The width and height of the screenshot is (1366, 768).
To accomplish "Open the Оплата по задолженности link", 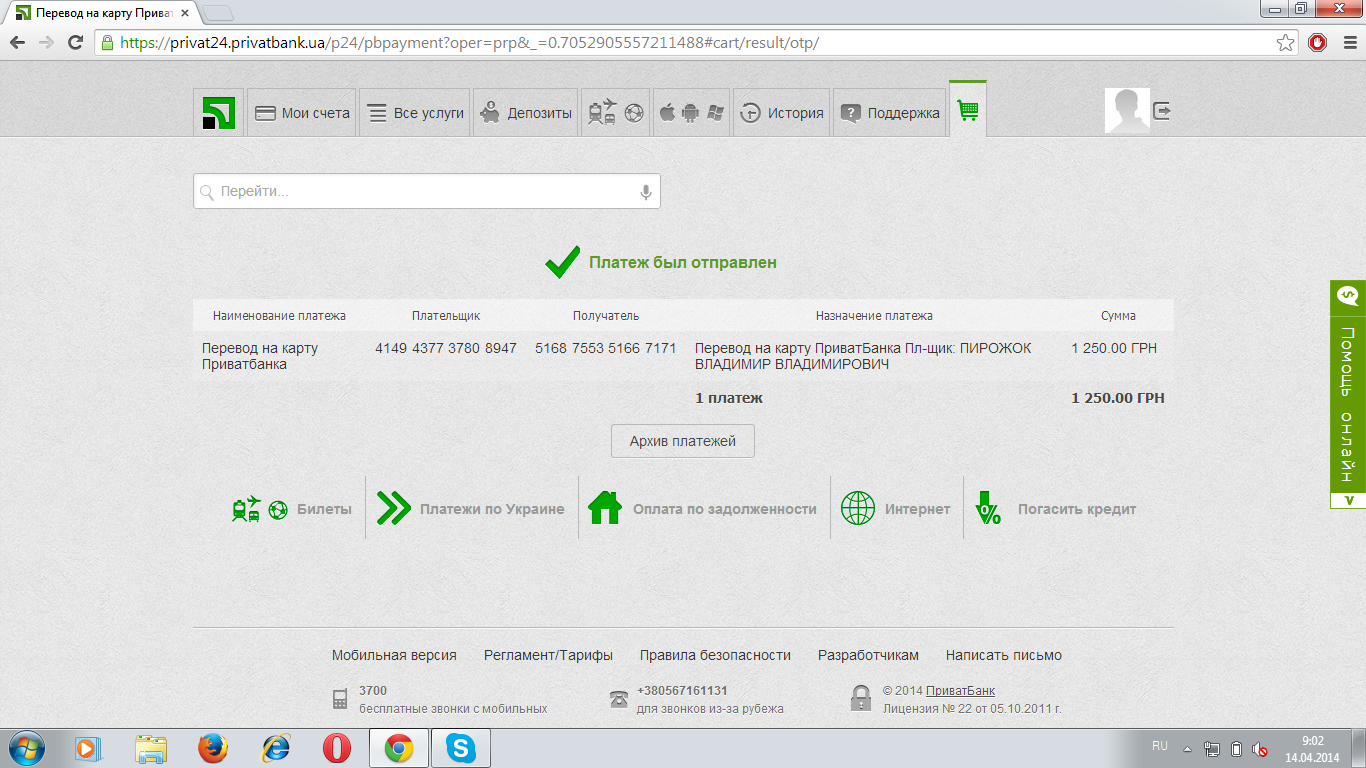I will [725, 509].
